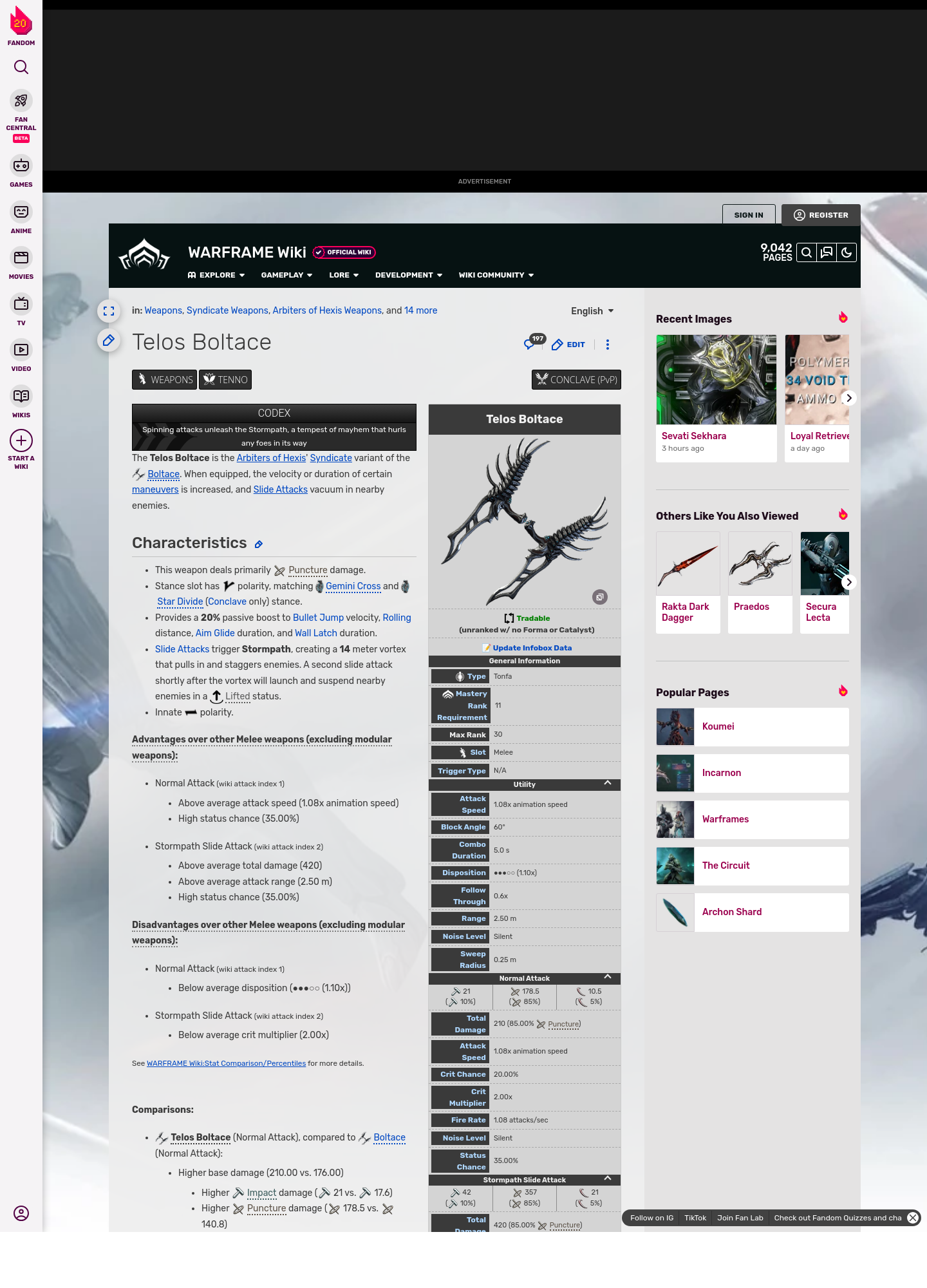Open the Incarnon popular page
This screenshot has height=1288, width=927.
coord(753,773)
